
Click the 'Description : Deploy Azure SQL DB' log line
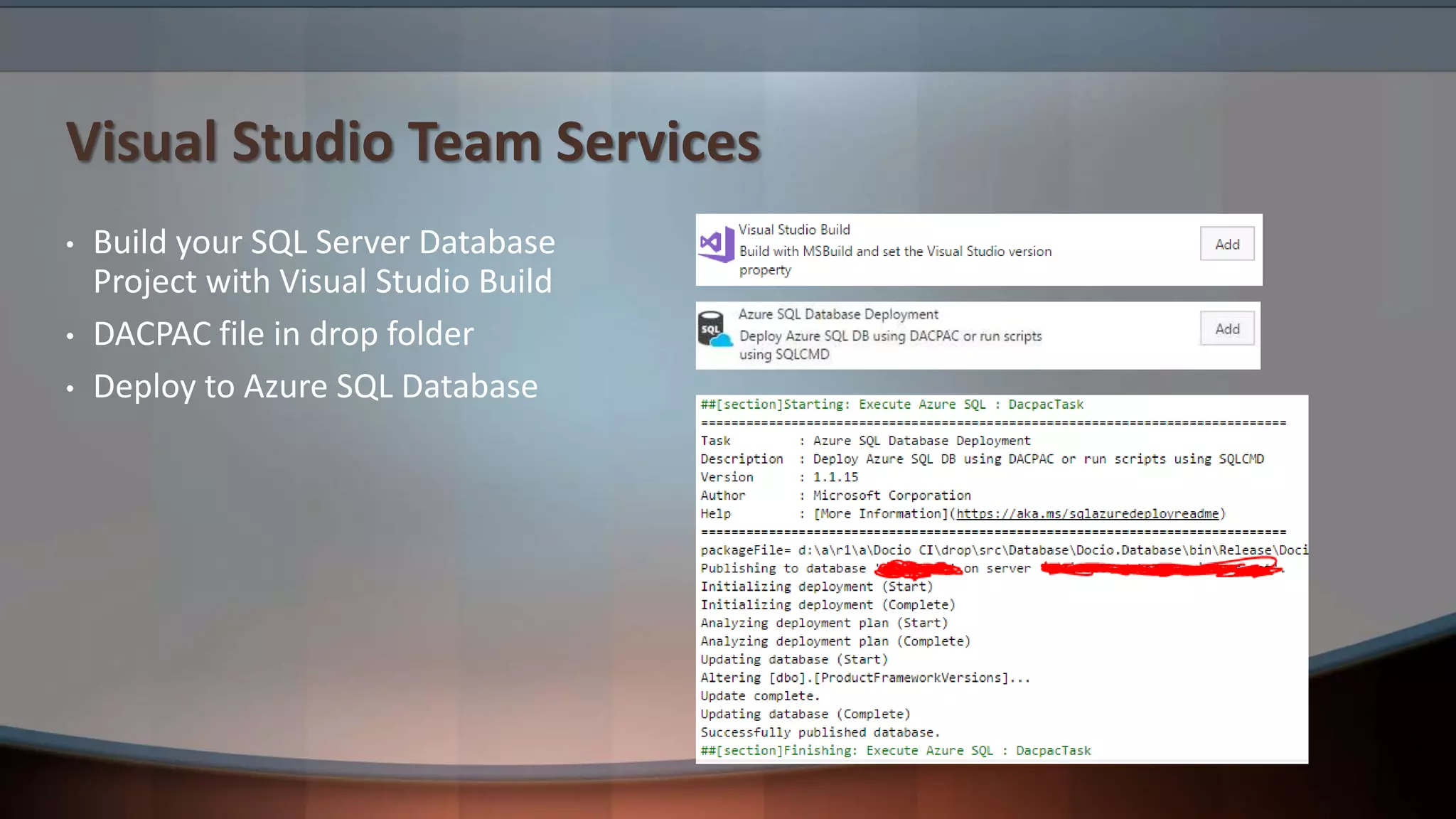coord(983,459)
